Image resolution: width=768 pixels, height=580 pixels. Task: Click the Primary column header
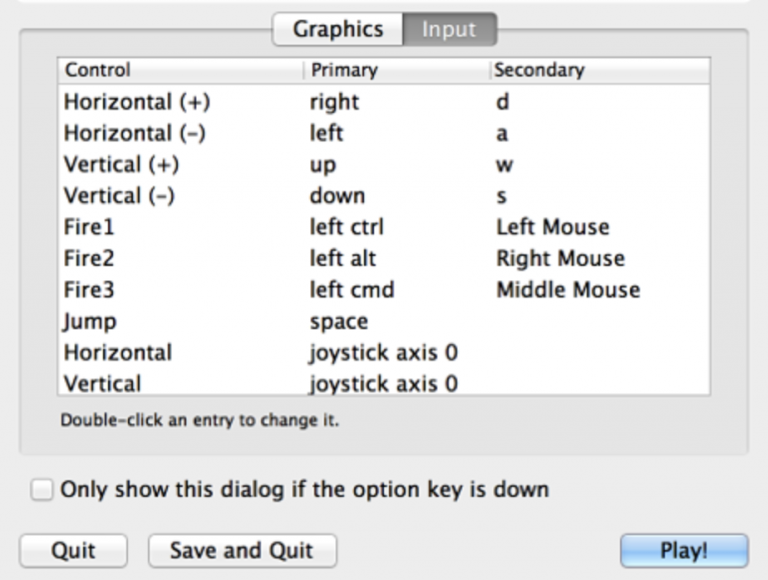click(x=344, y=71)
